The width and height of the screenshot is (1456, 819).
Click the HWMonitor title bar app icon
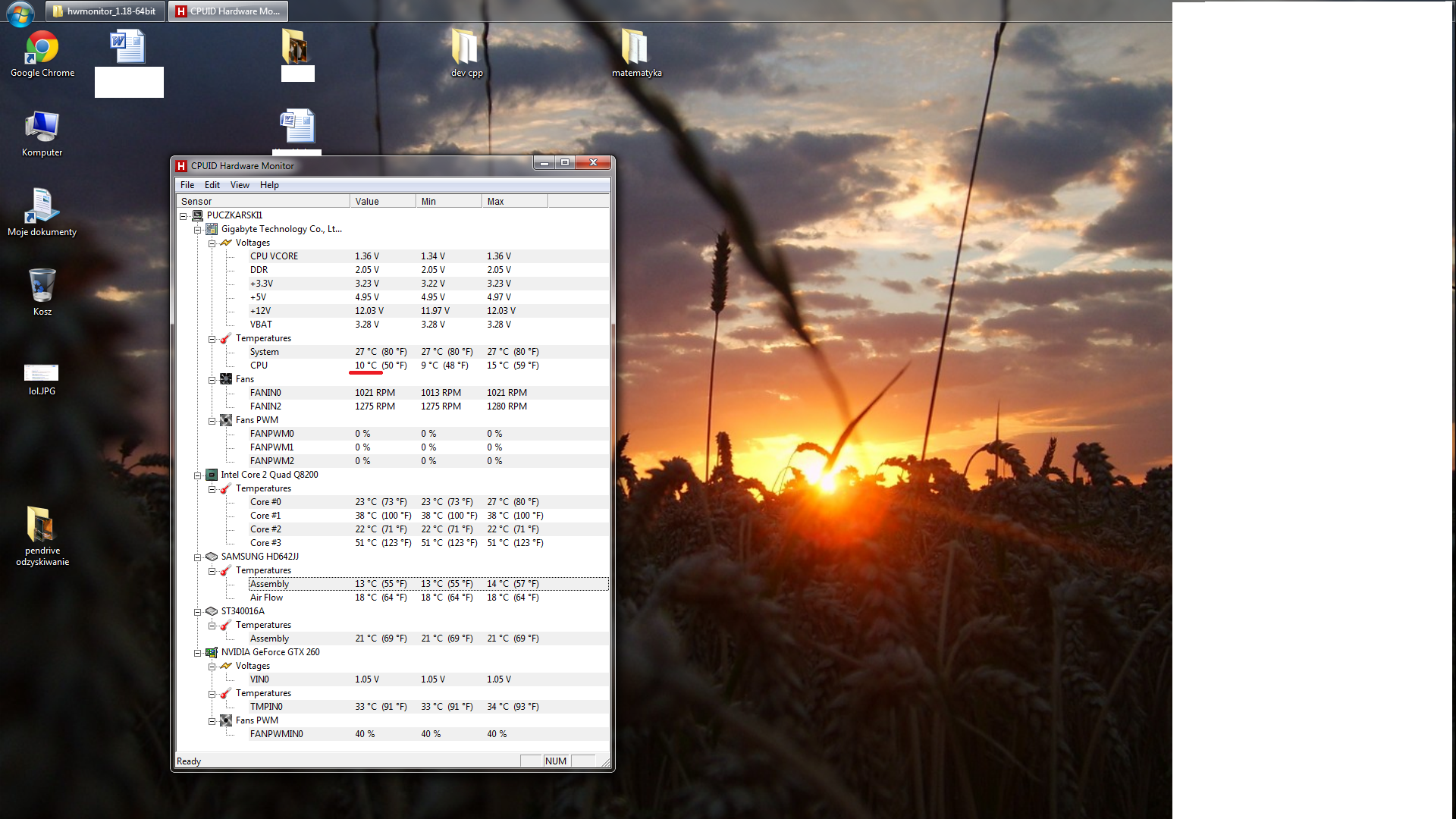[x=181, y=166]
